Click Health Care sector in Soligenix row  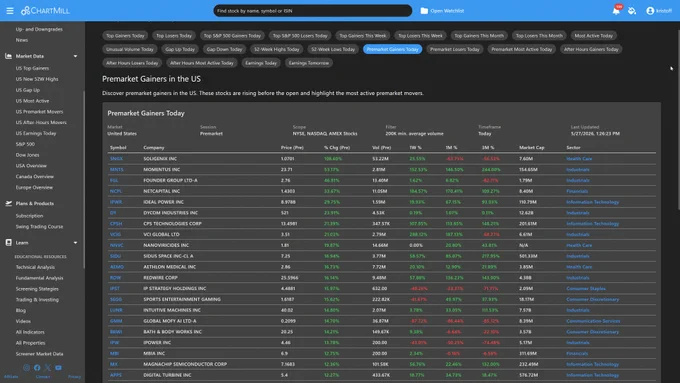pos(579,159)
